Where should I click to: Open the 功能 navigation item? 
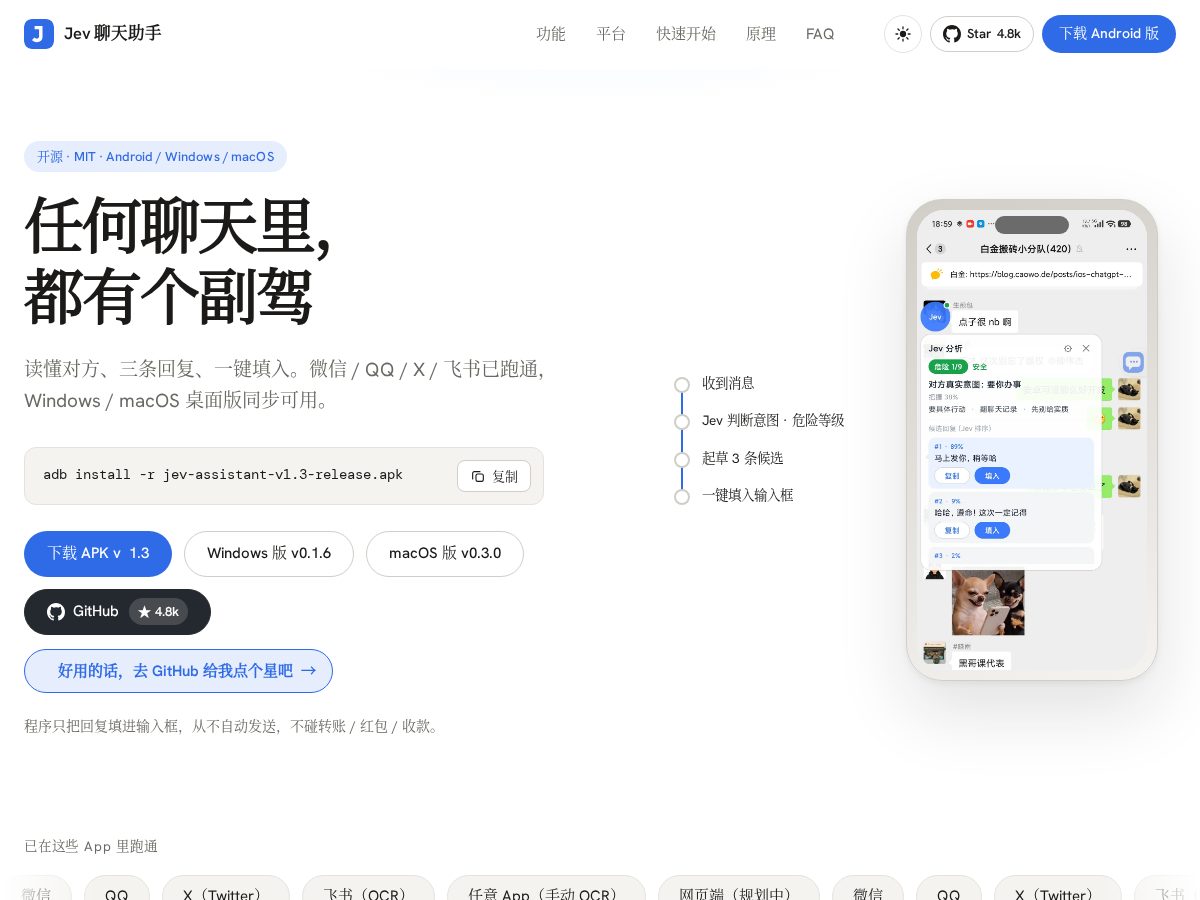pyautogui.click(x=551, y=34)
